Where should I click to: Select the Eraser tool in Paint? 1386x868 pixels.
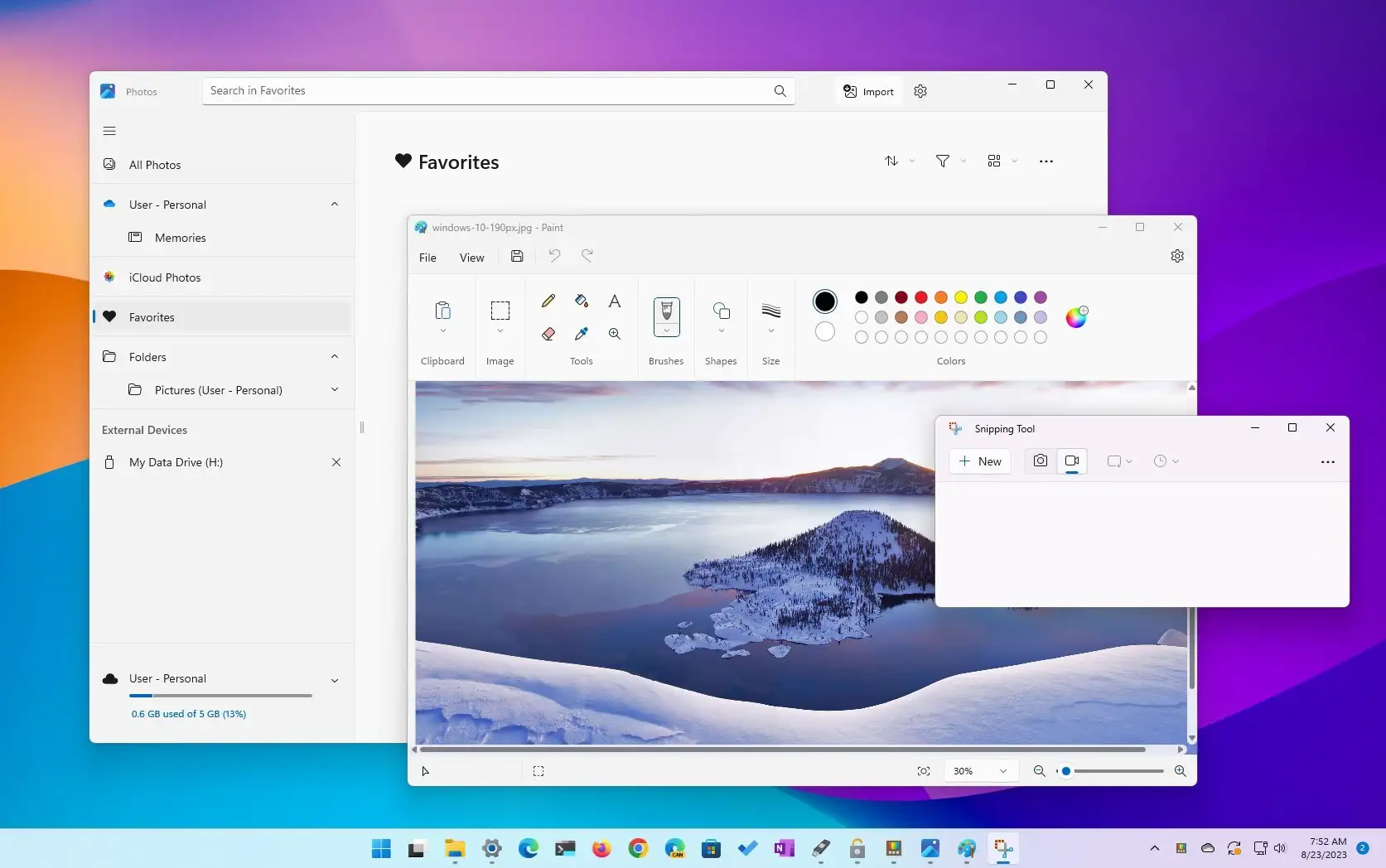click(x=548, y=334)
